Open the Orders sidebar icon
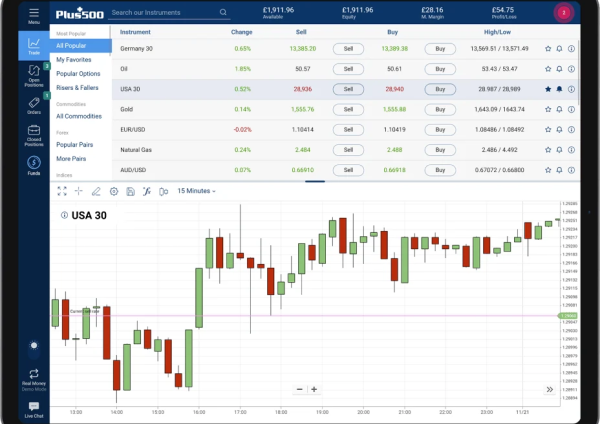Viewport: 600px width, 424px height. 34,106
